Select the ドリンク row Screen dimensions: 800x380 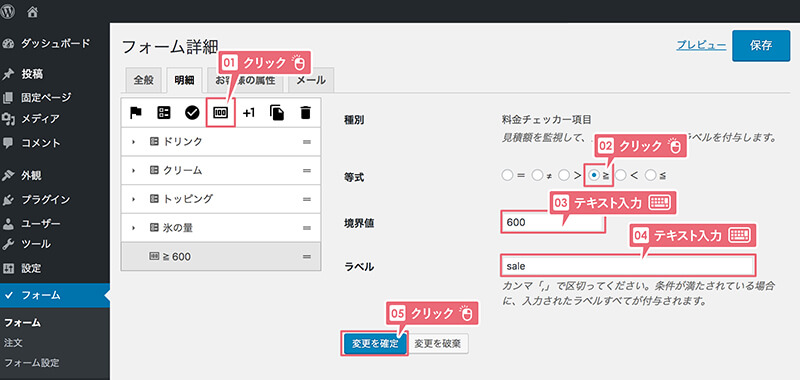pos(220,142)
